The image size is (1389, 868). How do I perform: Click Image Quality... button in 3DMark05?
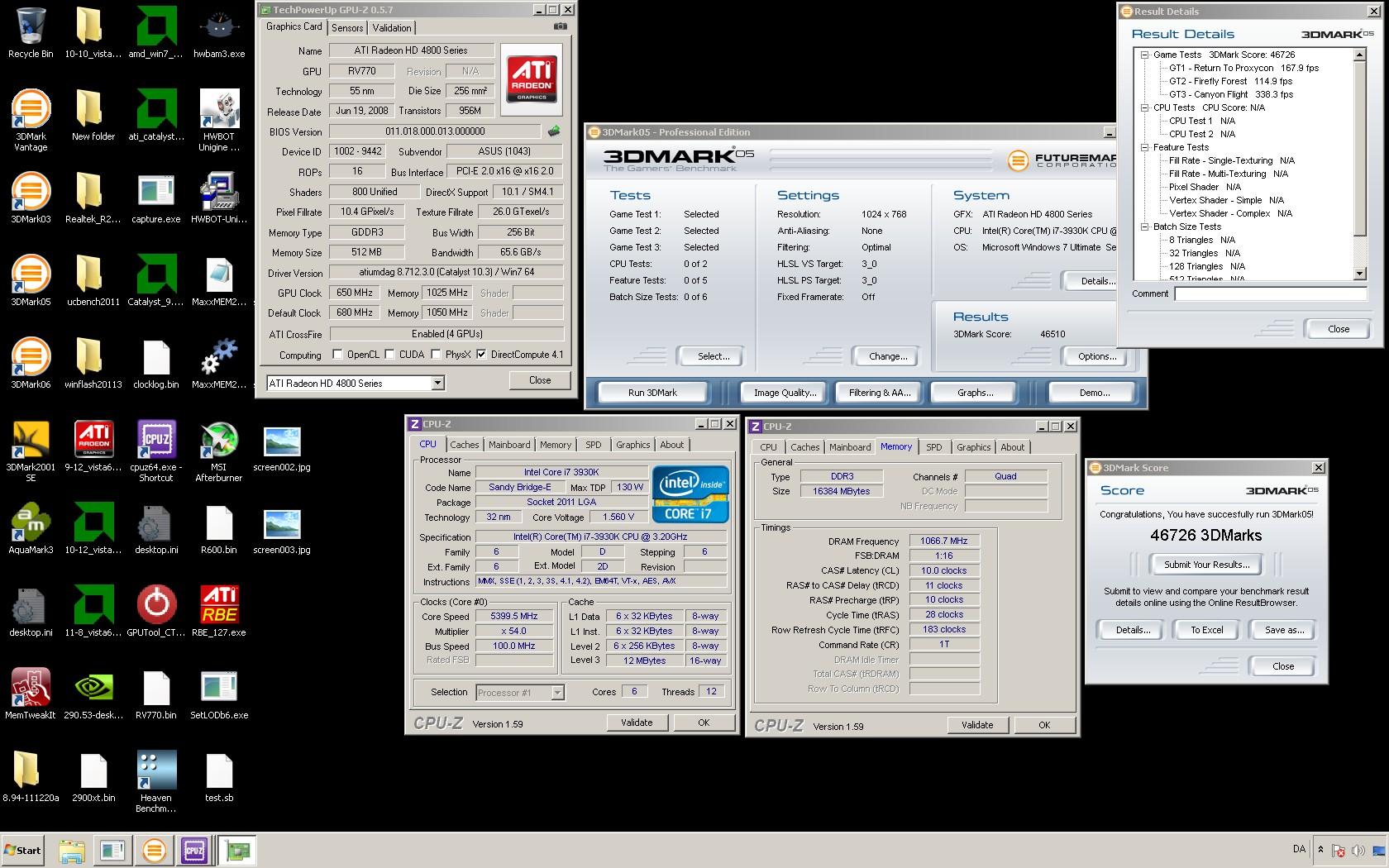point(785,393)
